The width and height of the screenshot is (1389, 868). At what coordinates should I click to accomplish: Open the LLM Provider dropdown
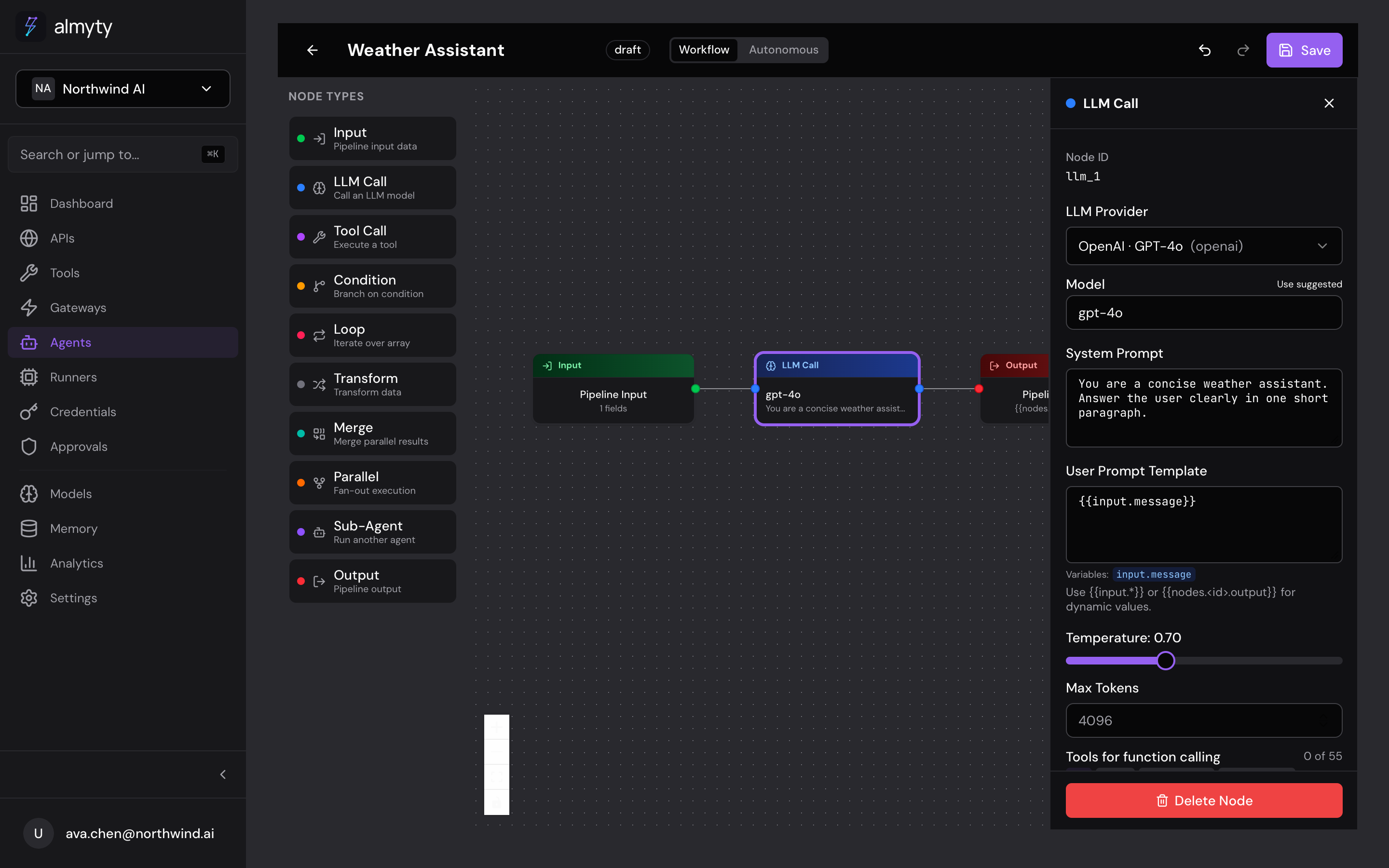point(1204,246)
